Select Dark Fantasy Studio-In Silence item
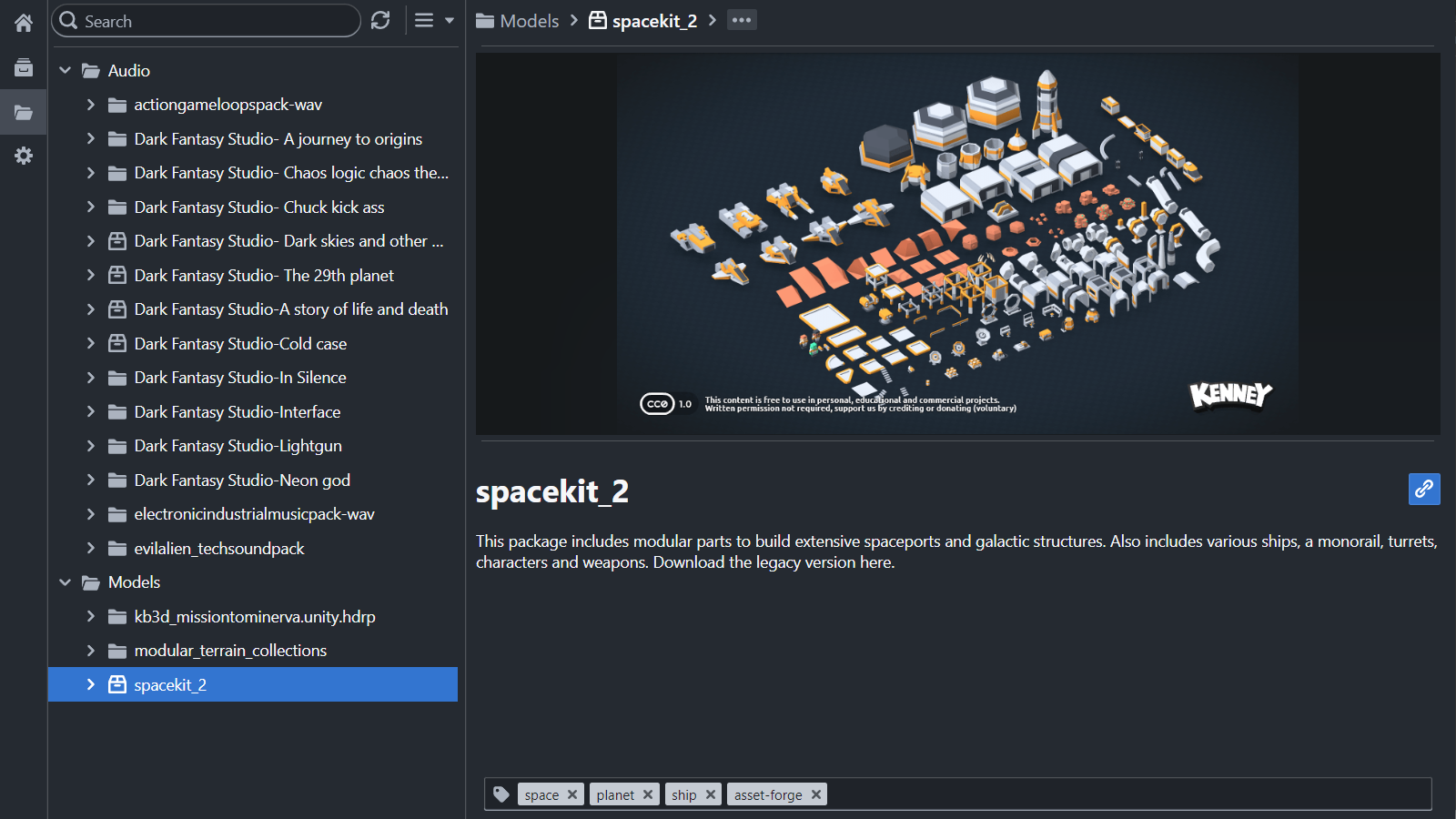Screen dimensions: 1456x819 coord(240,378)
